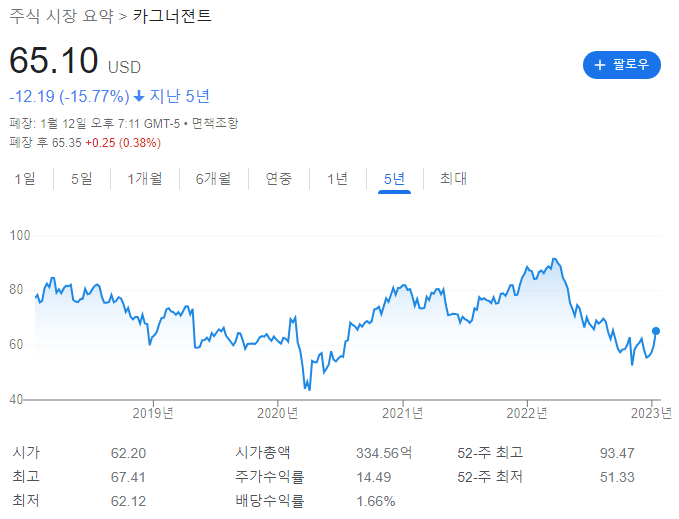This screenshot has width=679, height=519.
Task: Click the 카그너젼트 stock name text
Action: click(172, 16)
